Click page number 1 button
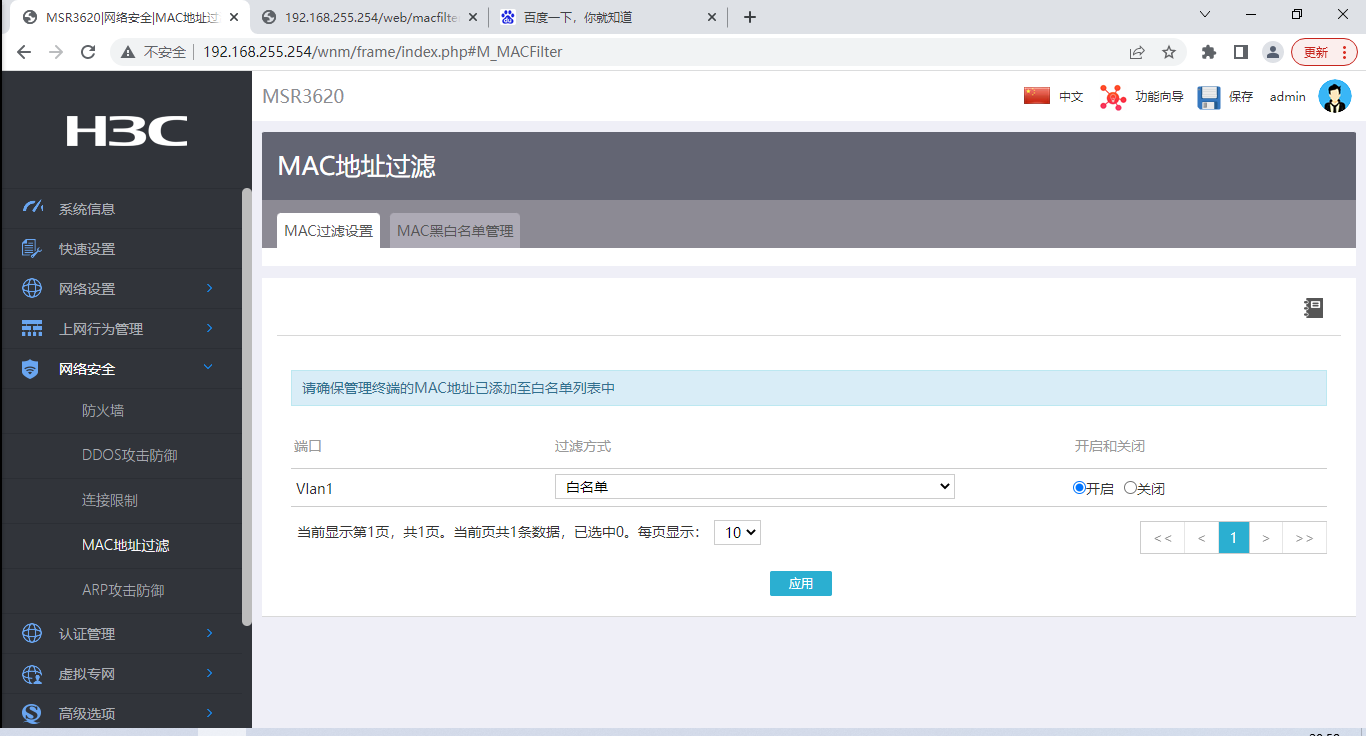The width and height of the screenshot is (1366, 736). click(1234, 538)
